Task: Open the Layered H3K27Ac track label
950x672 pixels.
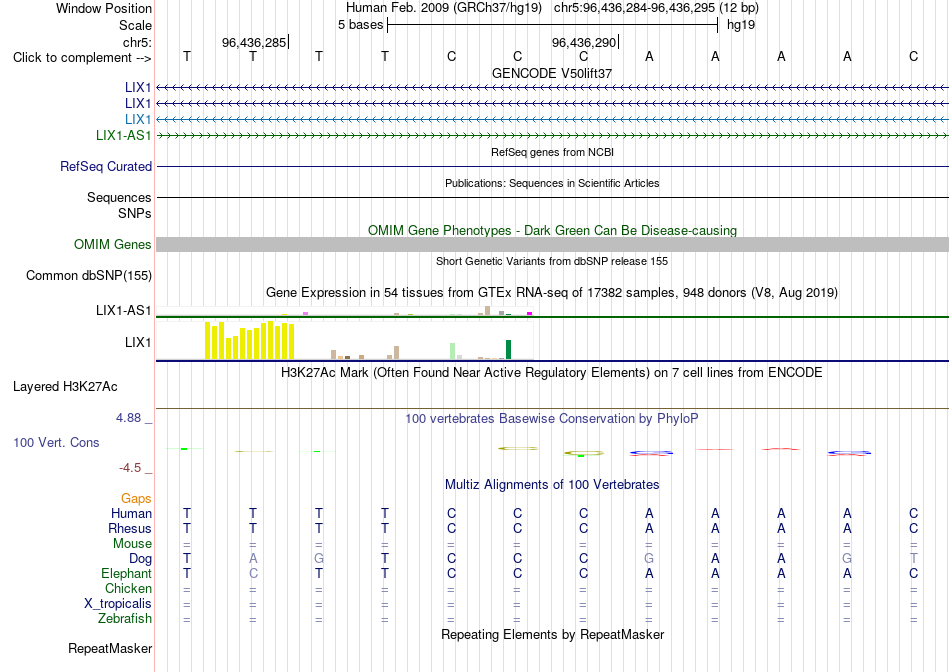Action: [x=65, y=387]
